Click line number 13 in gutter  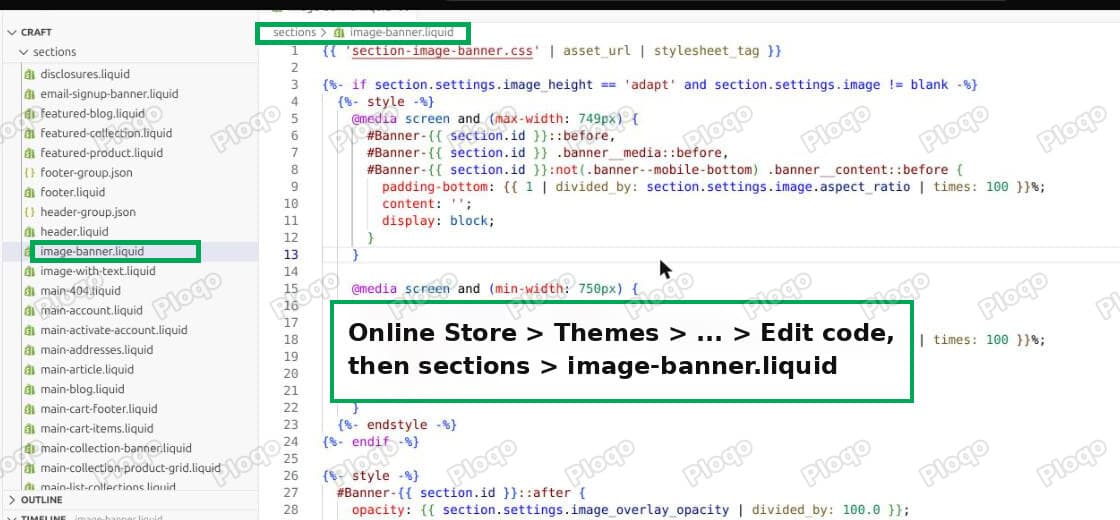click(291, 255)
